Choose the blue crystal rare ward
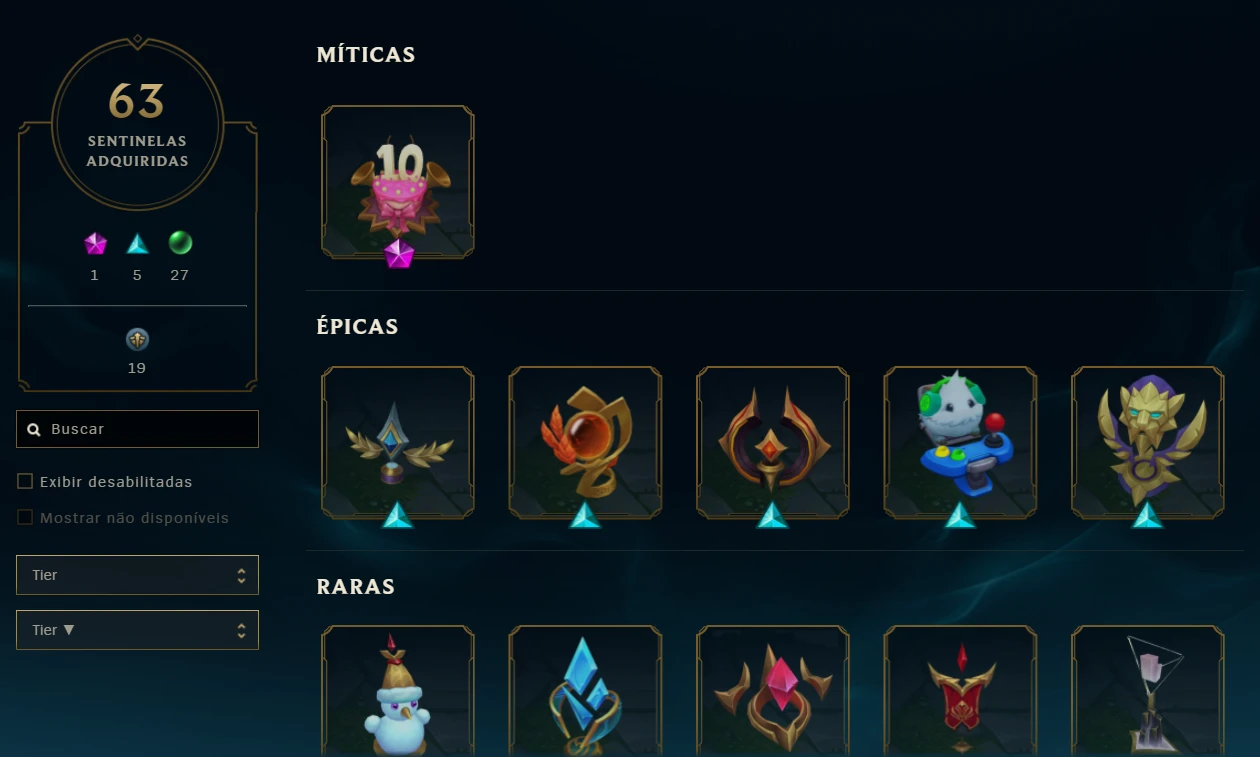Image resolution: width=1260 pixels, height=757 pixels. pyautogui.click(x=585, y=691)
